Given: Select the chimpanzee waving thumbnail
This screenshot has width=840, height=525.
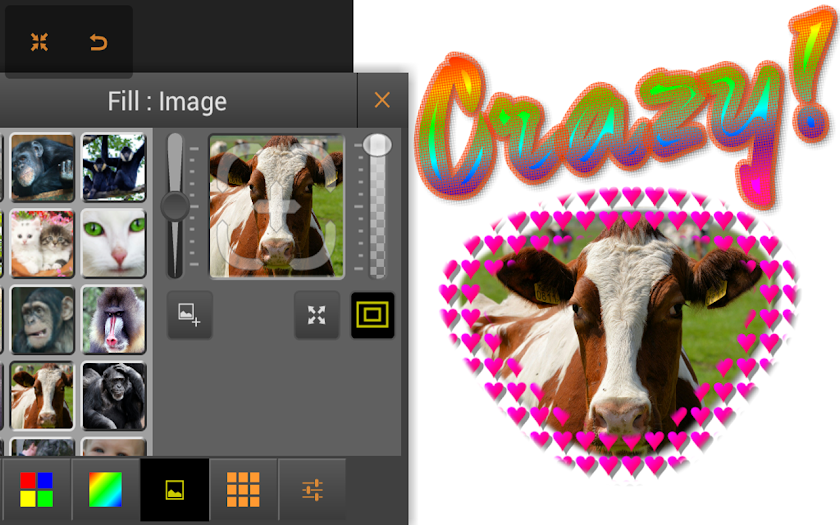Looking at the screenshot, I should [x=42, y=168].
